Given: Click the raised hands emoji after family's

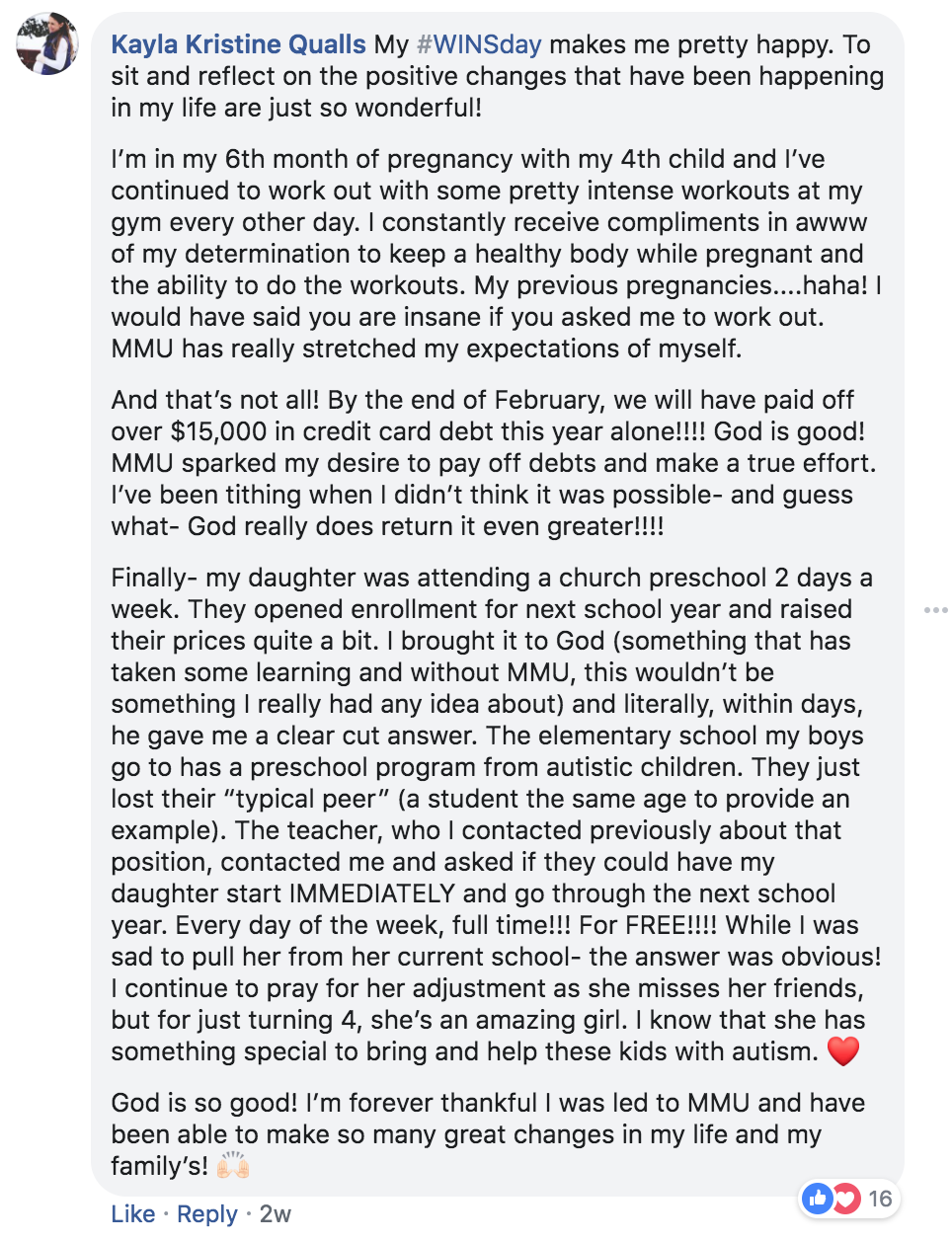Looking at the screenshot, I should pyautogui.click(x=233, y=1166).
